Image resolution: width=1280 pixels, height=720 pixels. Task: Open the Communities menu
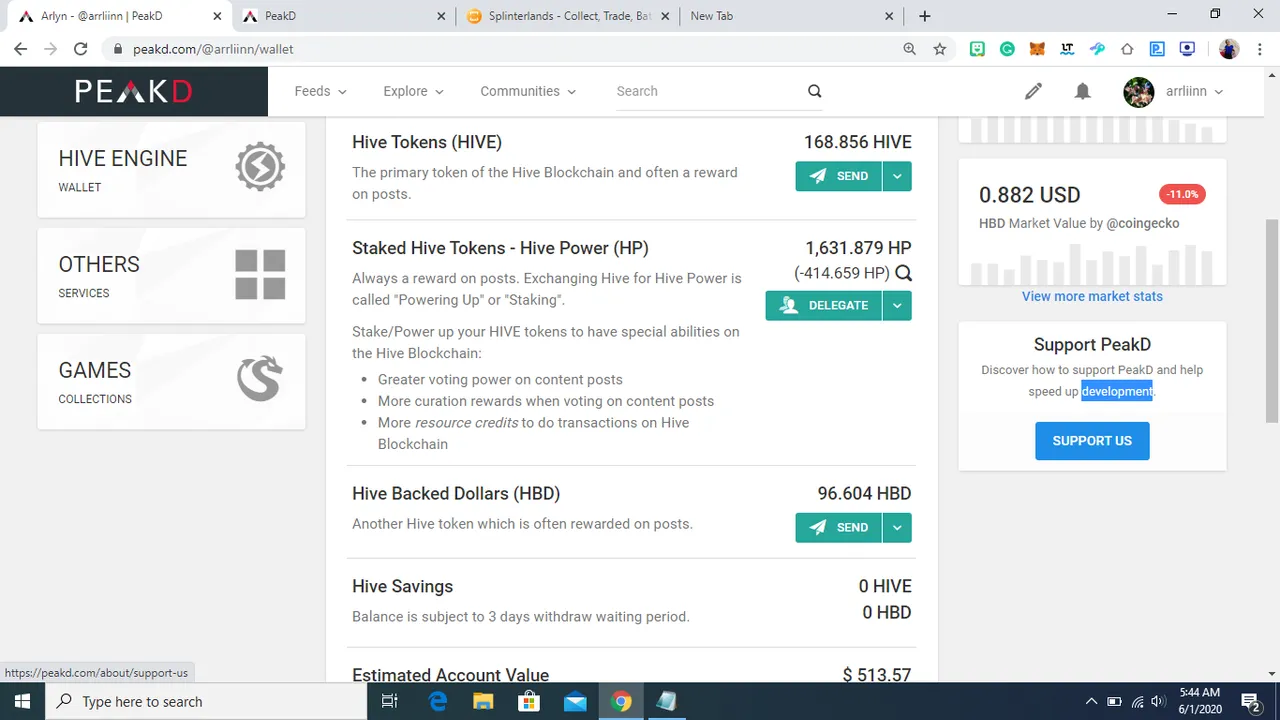pyautogui.click(x=528, y=91)
